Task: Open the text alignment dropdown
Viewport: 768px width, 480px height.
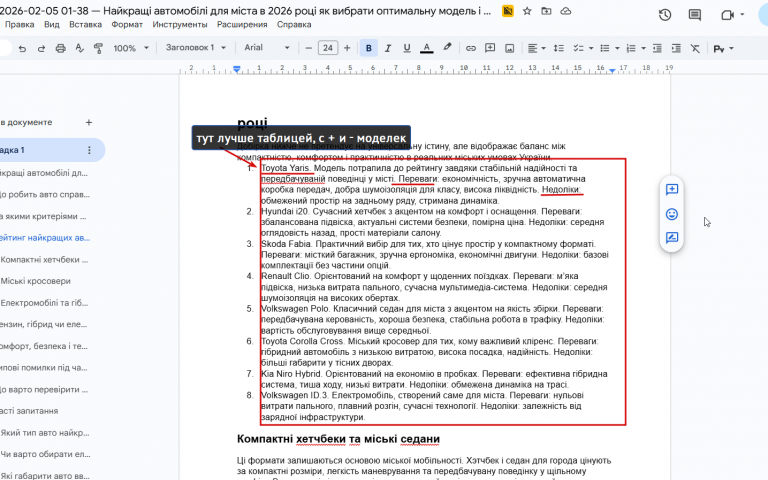Action: [537, 48]
